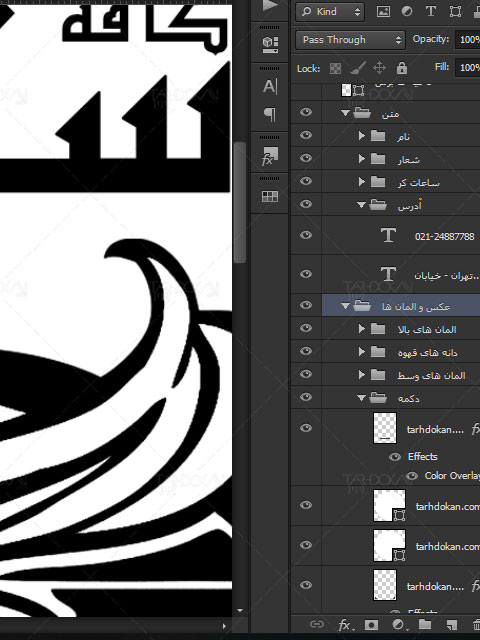Hide the نام group
The image size is (480, 640).
tap(306, 135)
